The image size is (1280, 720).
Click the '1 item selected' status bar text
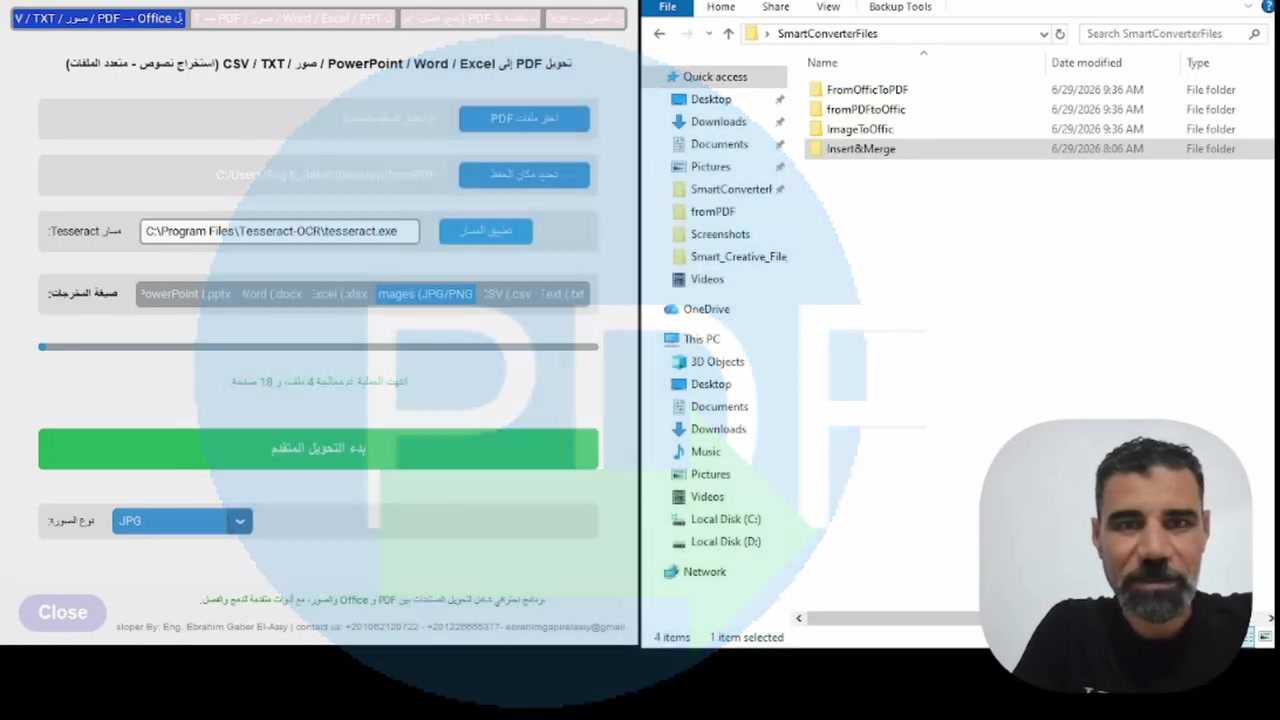[x=747, y=638]
